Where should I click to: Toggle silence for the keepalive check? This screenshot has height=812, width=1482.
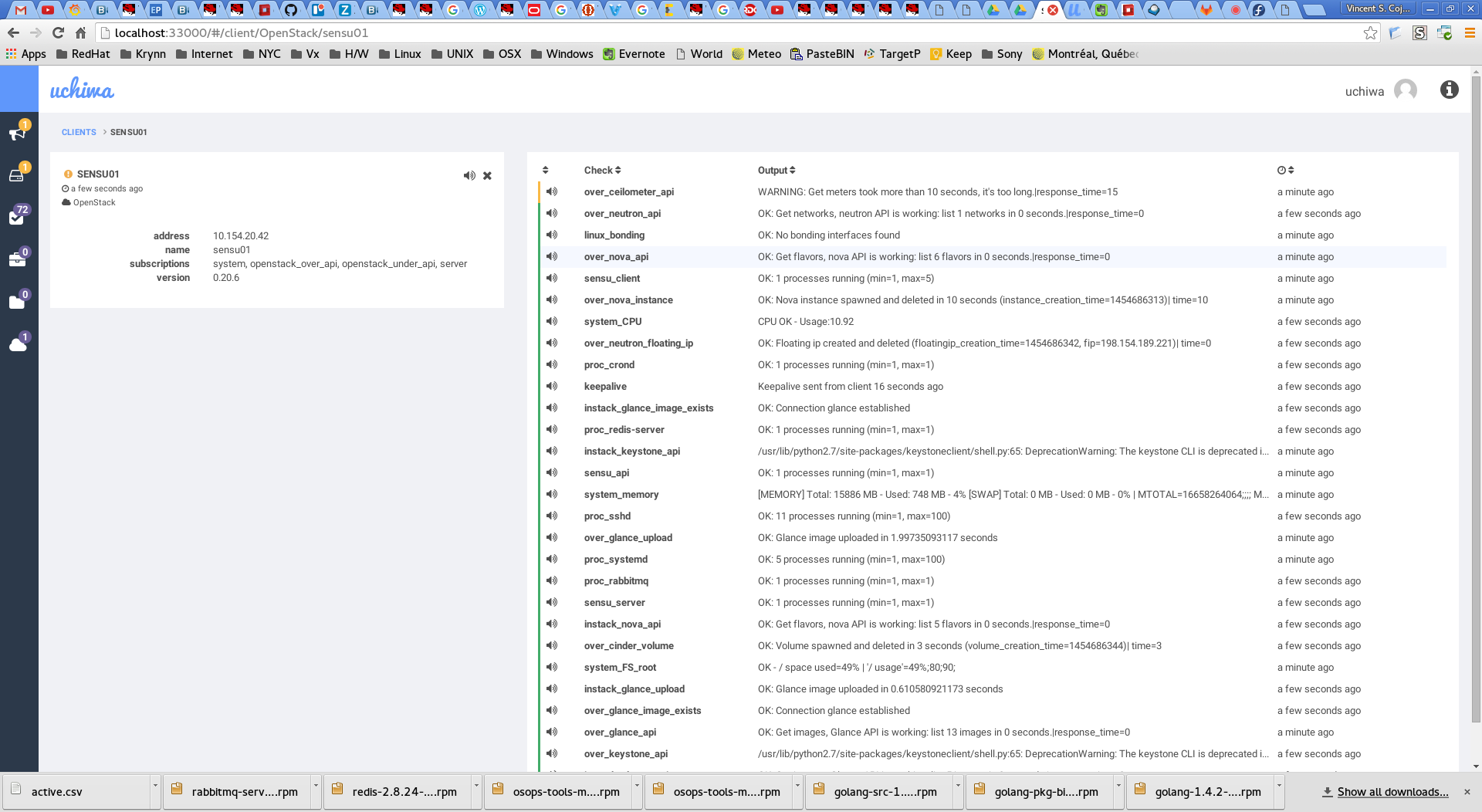(552, 387)
